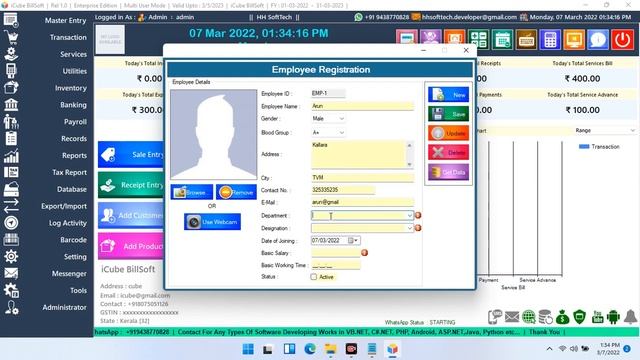The image size is (640, 360).
Task: Click the volume icon in system tray
Action: point(573,349)
